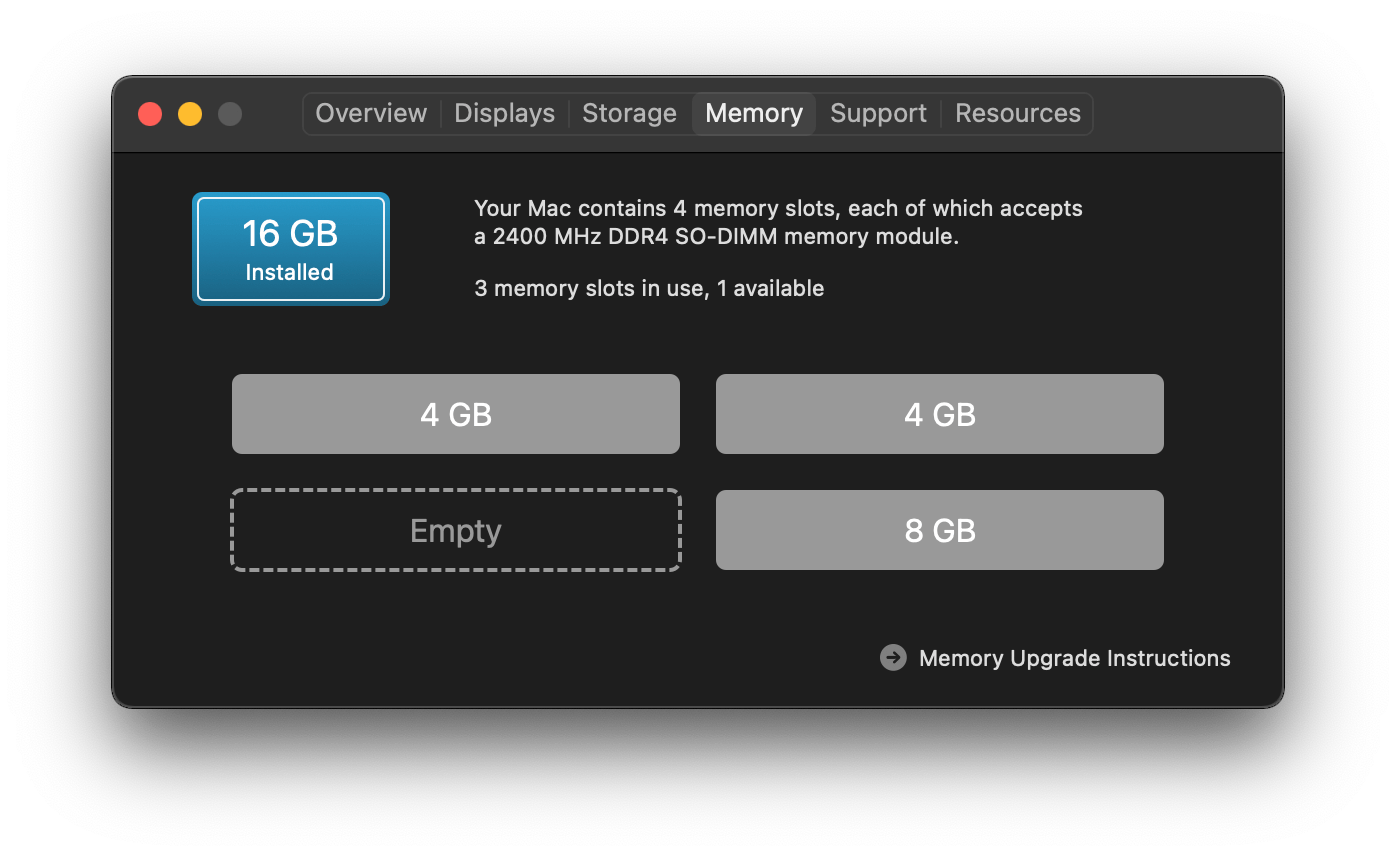
Task: Click the 16 GB Installed memory badge
Action: 291,249
